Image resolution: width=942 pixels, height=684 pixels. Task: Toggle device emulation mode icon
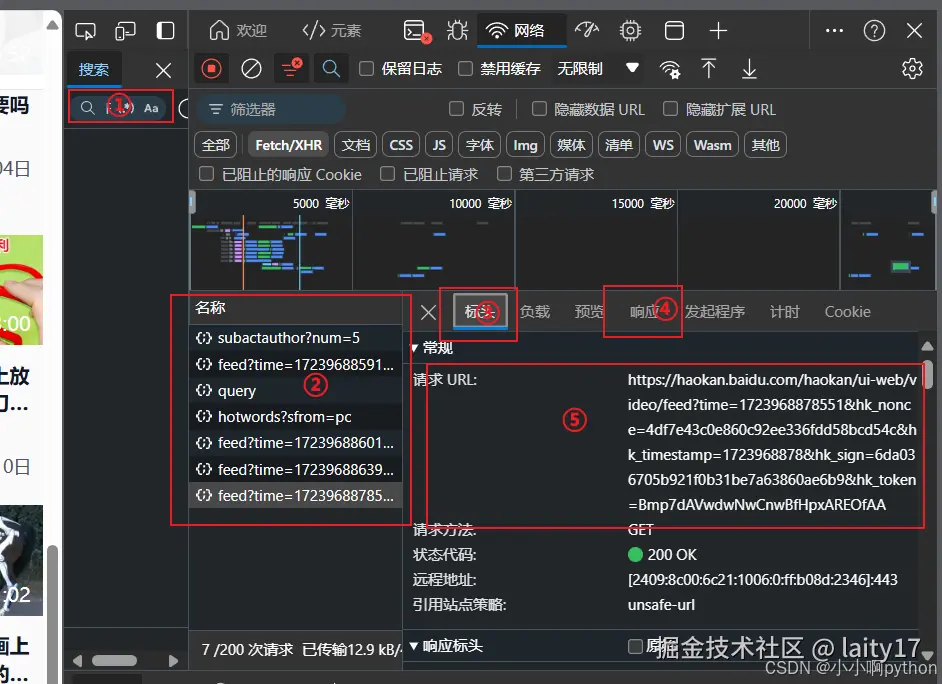tap(125, 30)
